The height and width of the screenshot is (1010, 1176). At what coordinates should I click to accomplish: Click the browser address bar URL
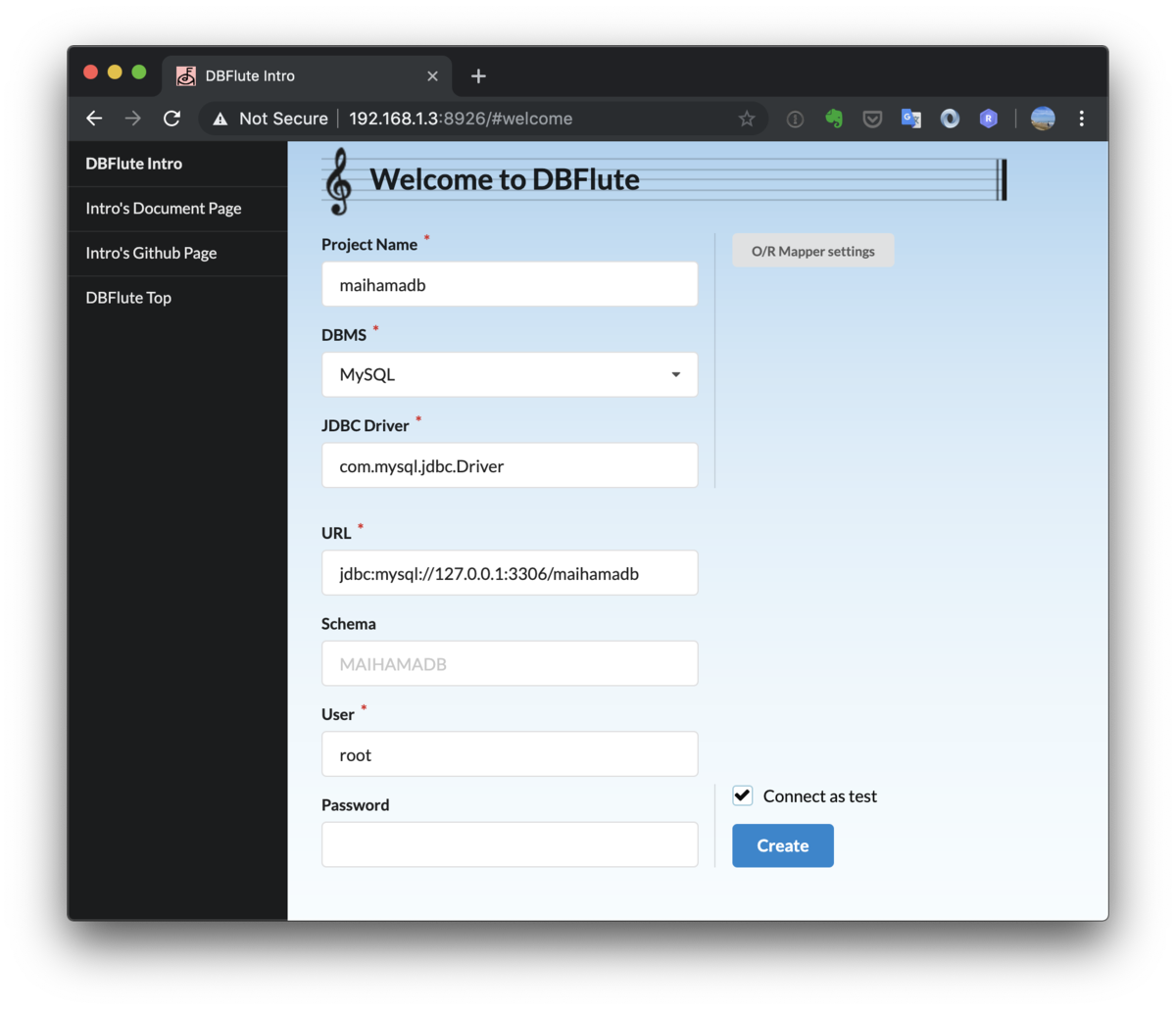point(461,119)
